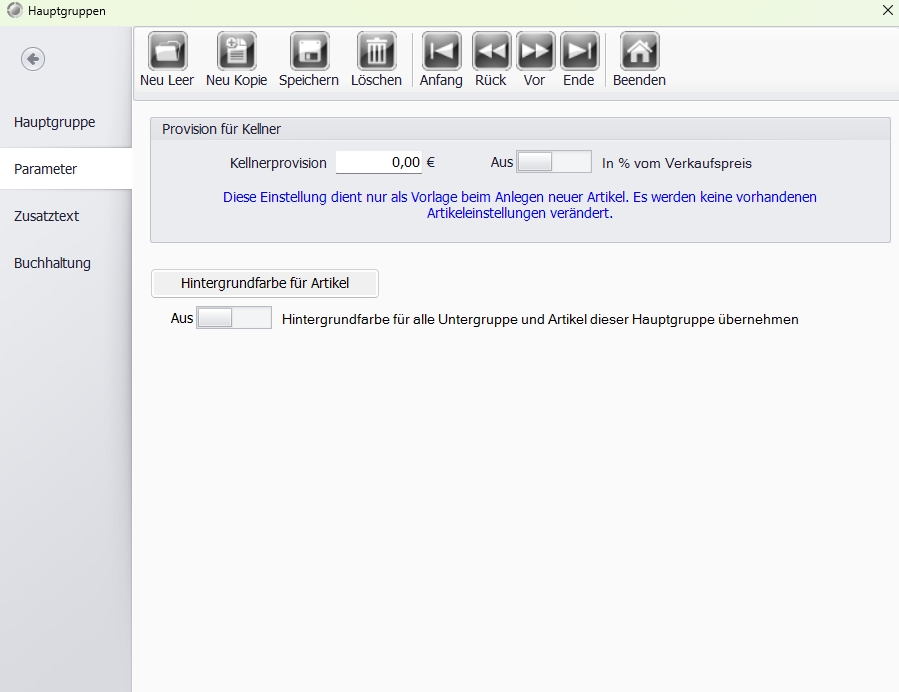Toggle 'In % vom Verkaufspreis' switch
The height and width of the screenshot is (692, 899).
point(554,162)
